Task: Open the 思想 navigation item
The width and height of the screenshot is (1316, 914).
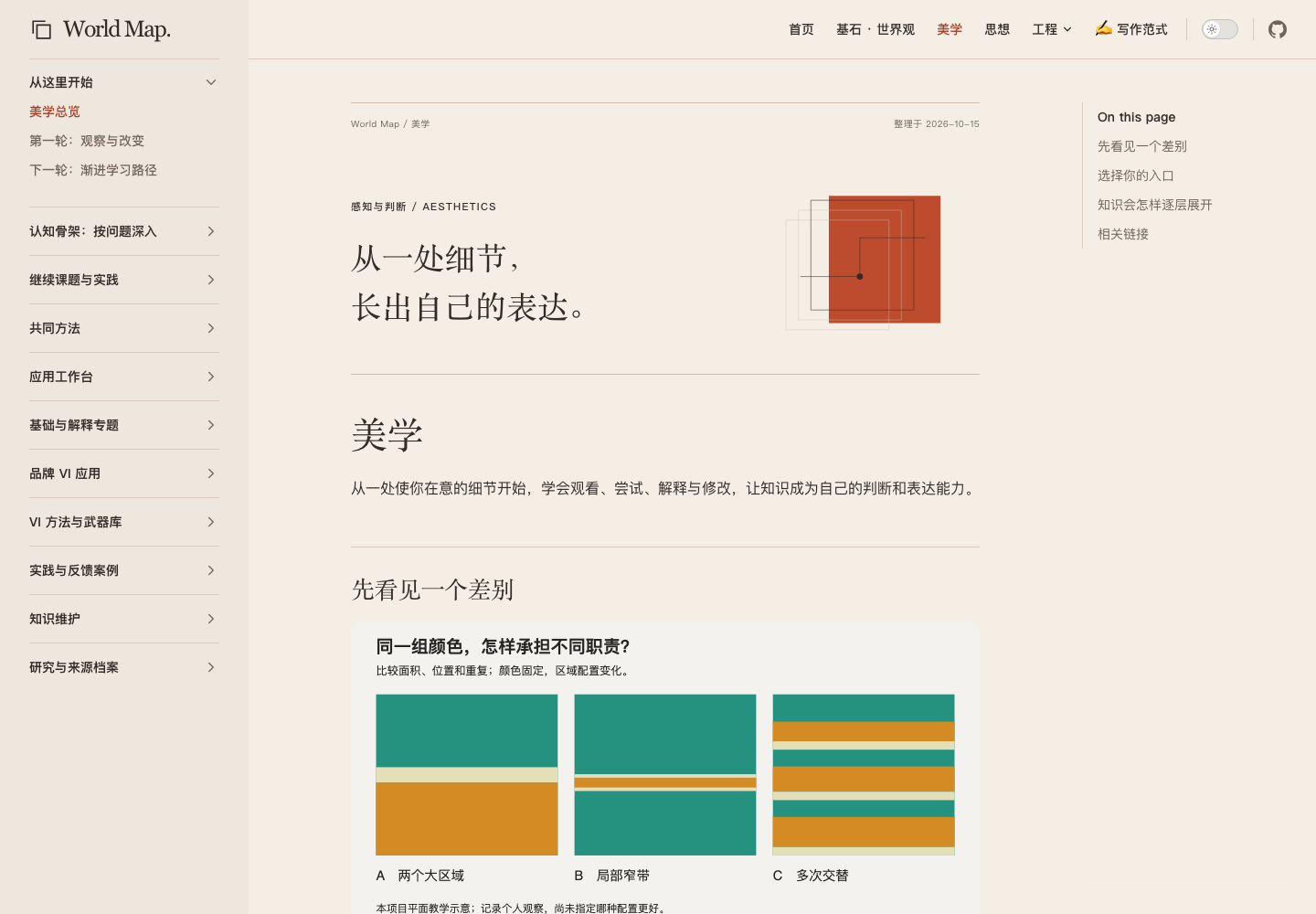Action: tap(997, 29)
